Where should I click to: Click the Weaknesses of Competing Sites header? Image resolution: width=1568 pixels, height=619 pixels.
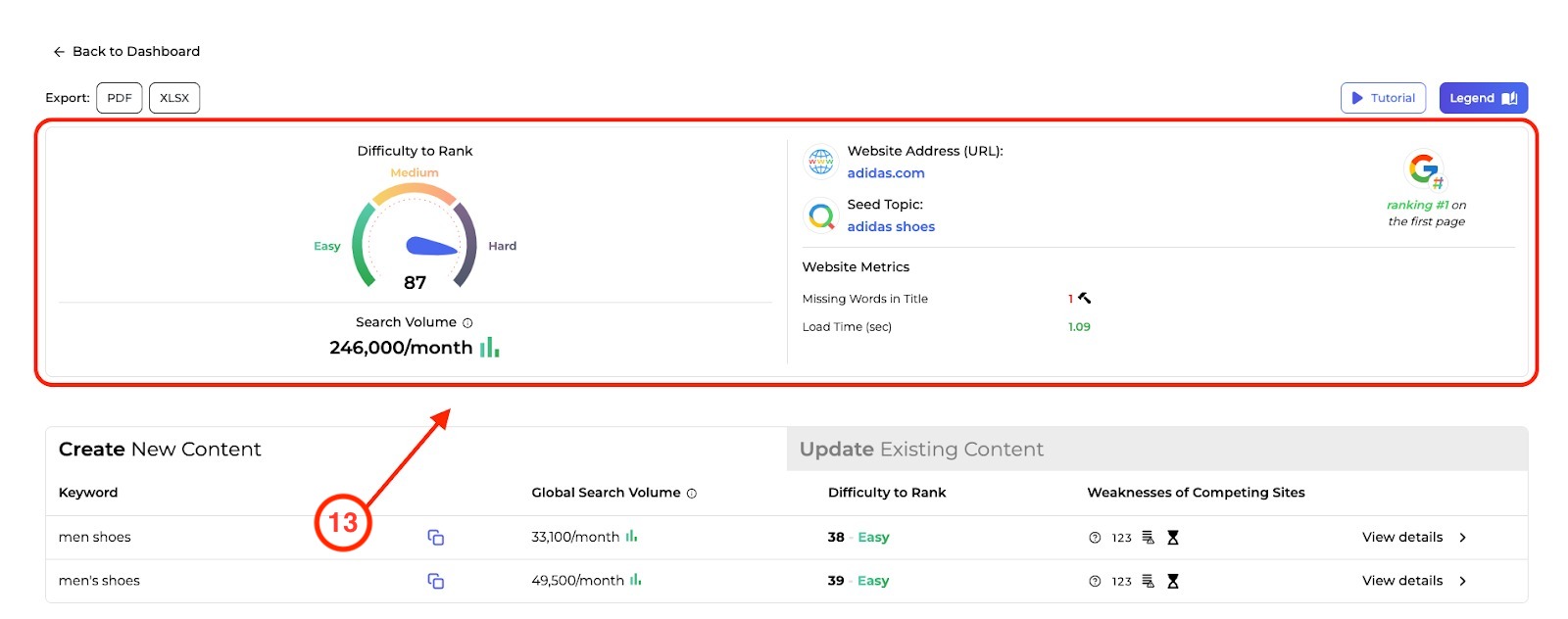pos(1196,493)
